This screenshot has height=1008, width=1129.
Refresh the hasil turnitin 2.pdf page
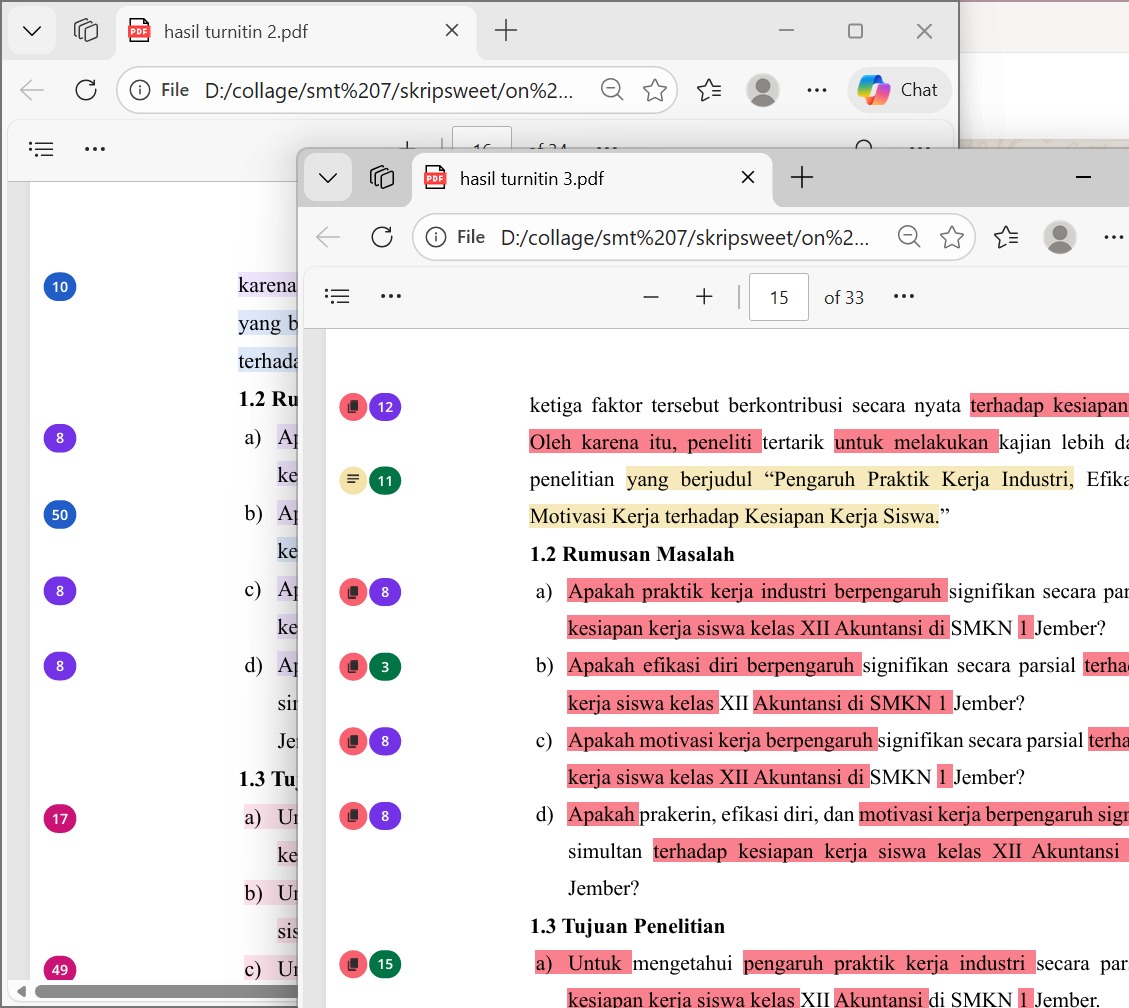(86, 90)
